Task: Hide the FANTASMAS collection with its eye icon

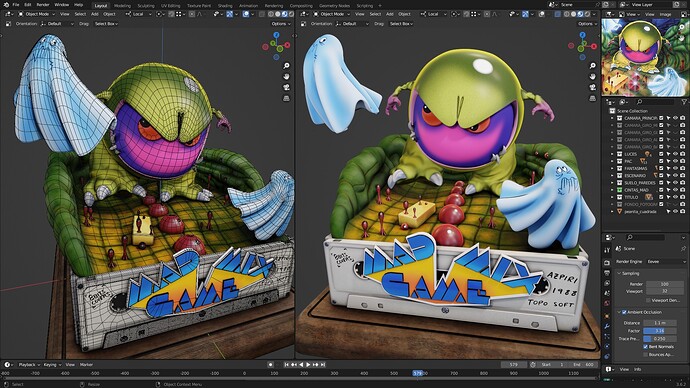Action: coord(675,168)
